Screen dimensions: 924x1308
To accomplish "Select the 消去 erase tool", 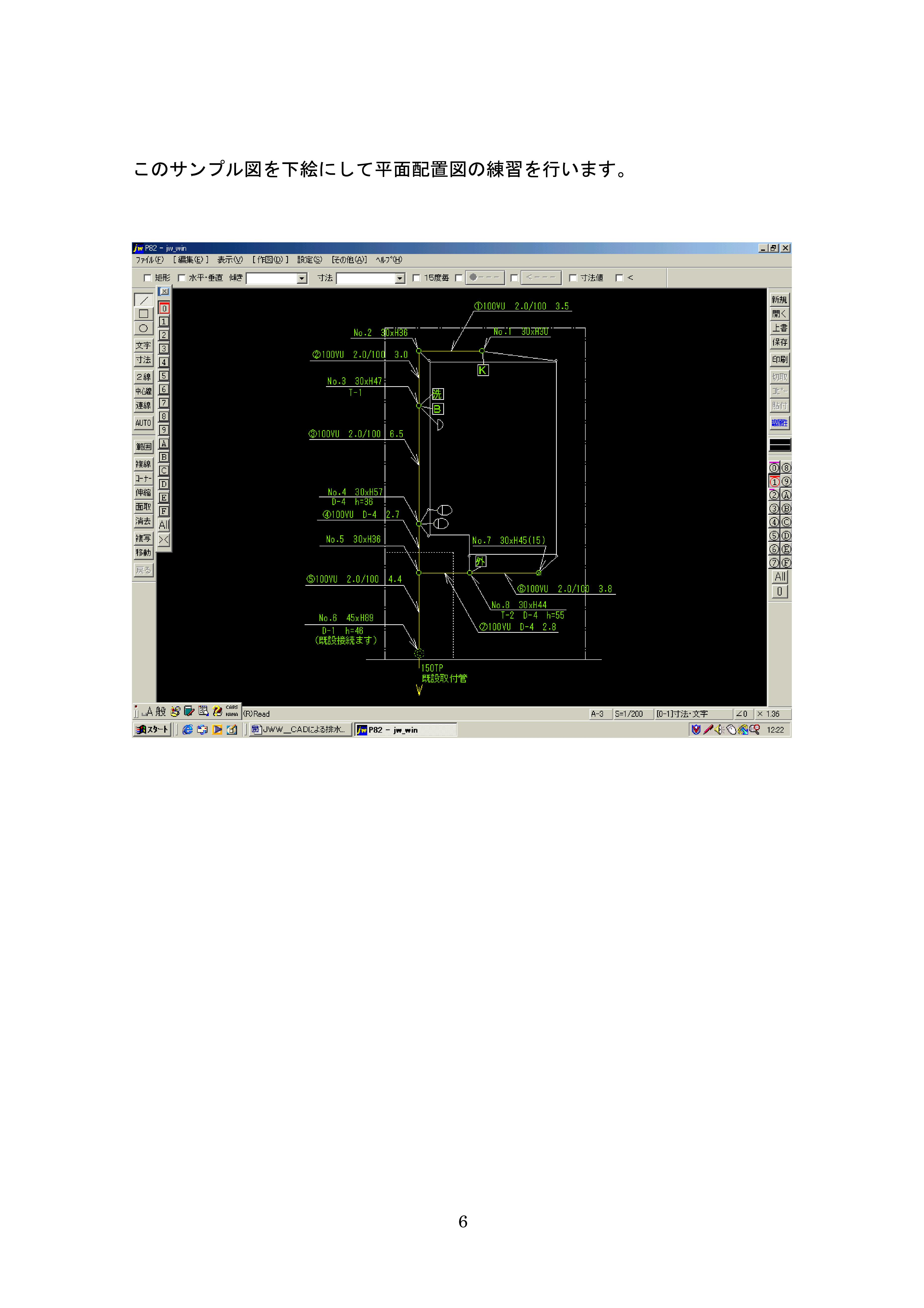I will tap(144, 521).
